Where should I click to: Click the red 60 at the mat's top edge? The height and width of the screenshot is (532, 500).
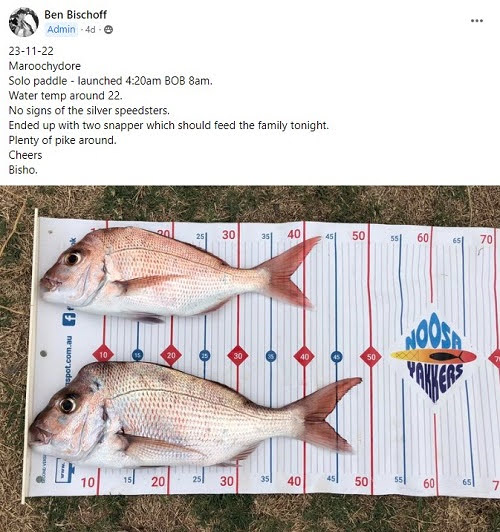pyautogui.click(x=423, y=238)
